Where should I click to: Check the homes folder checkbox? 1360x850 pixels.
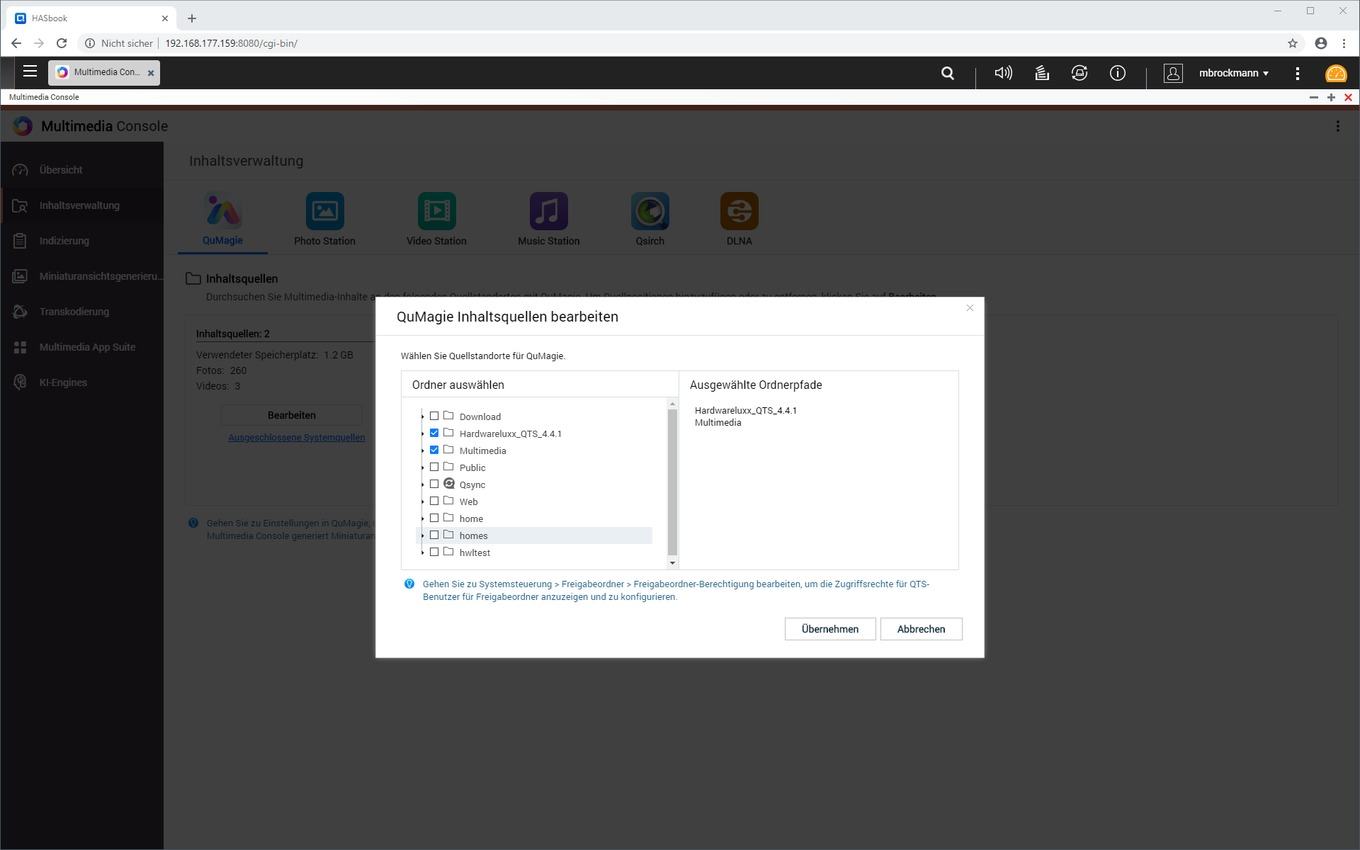click(x=434, y=535)
